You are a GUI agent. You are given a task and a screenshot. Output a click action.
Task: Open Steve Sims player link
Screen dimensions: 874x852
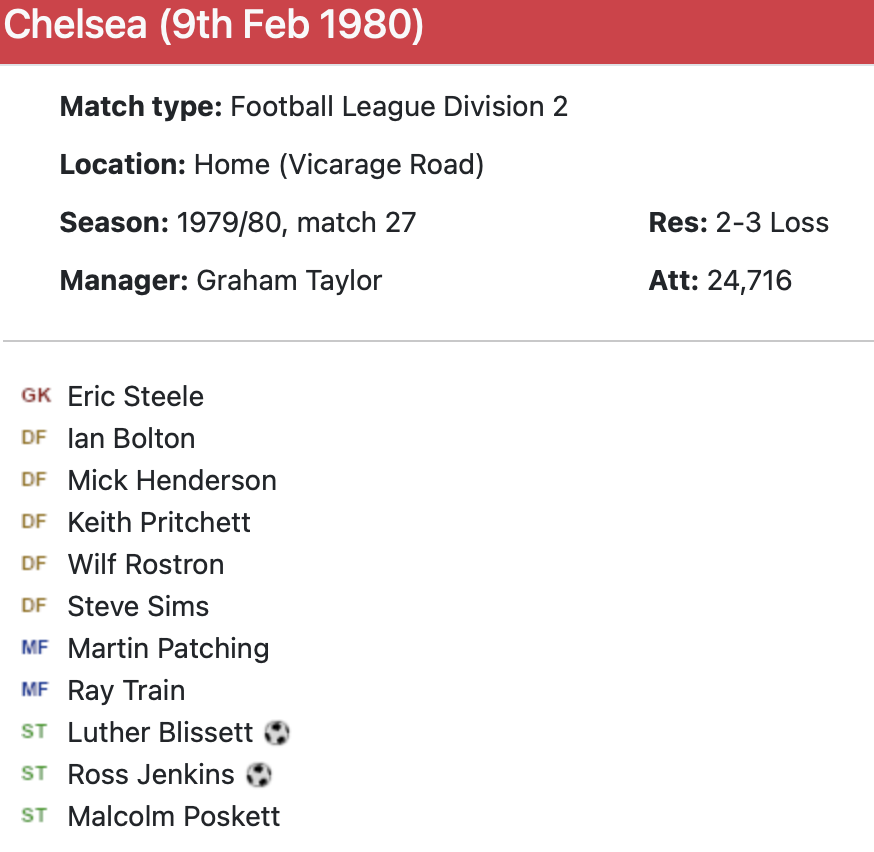138,606
